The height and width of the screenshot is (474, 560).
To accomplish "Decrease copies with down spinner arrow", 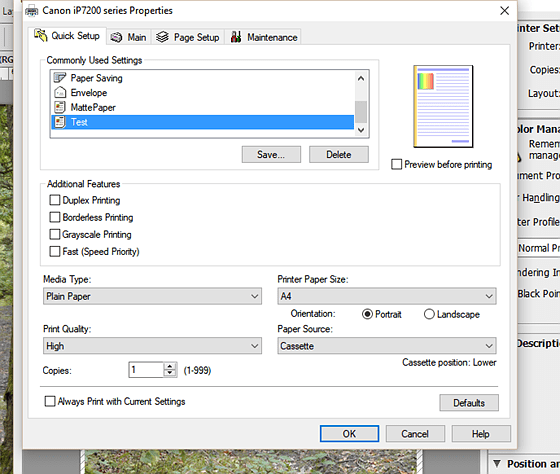I will tap(170, 374).
